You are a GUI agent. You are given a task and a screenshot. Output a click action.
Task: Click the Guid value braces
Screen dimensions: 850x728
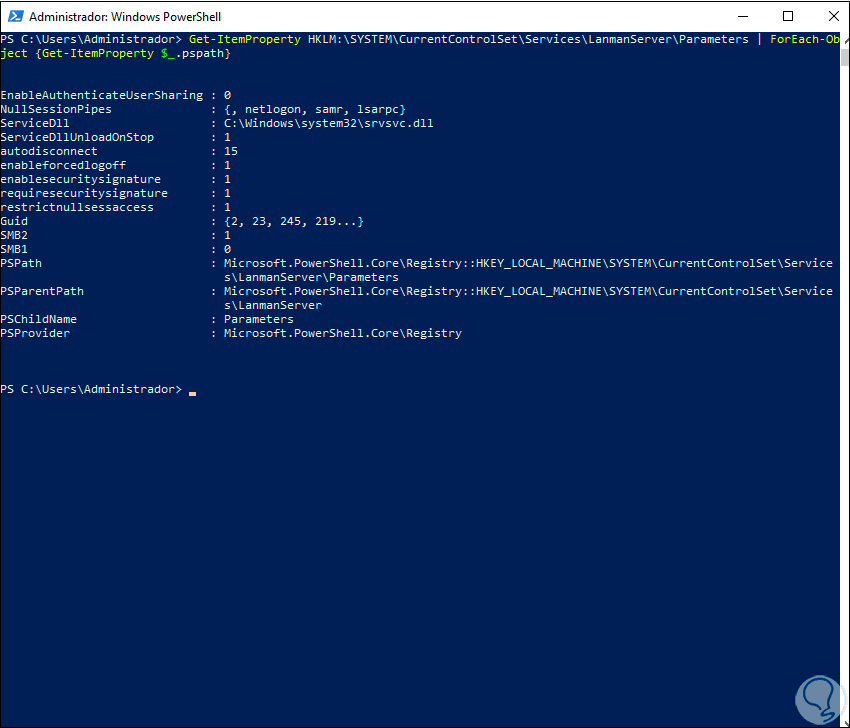click(294, 221)
